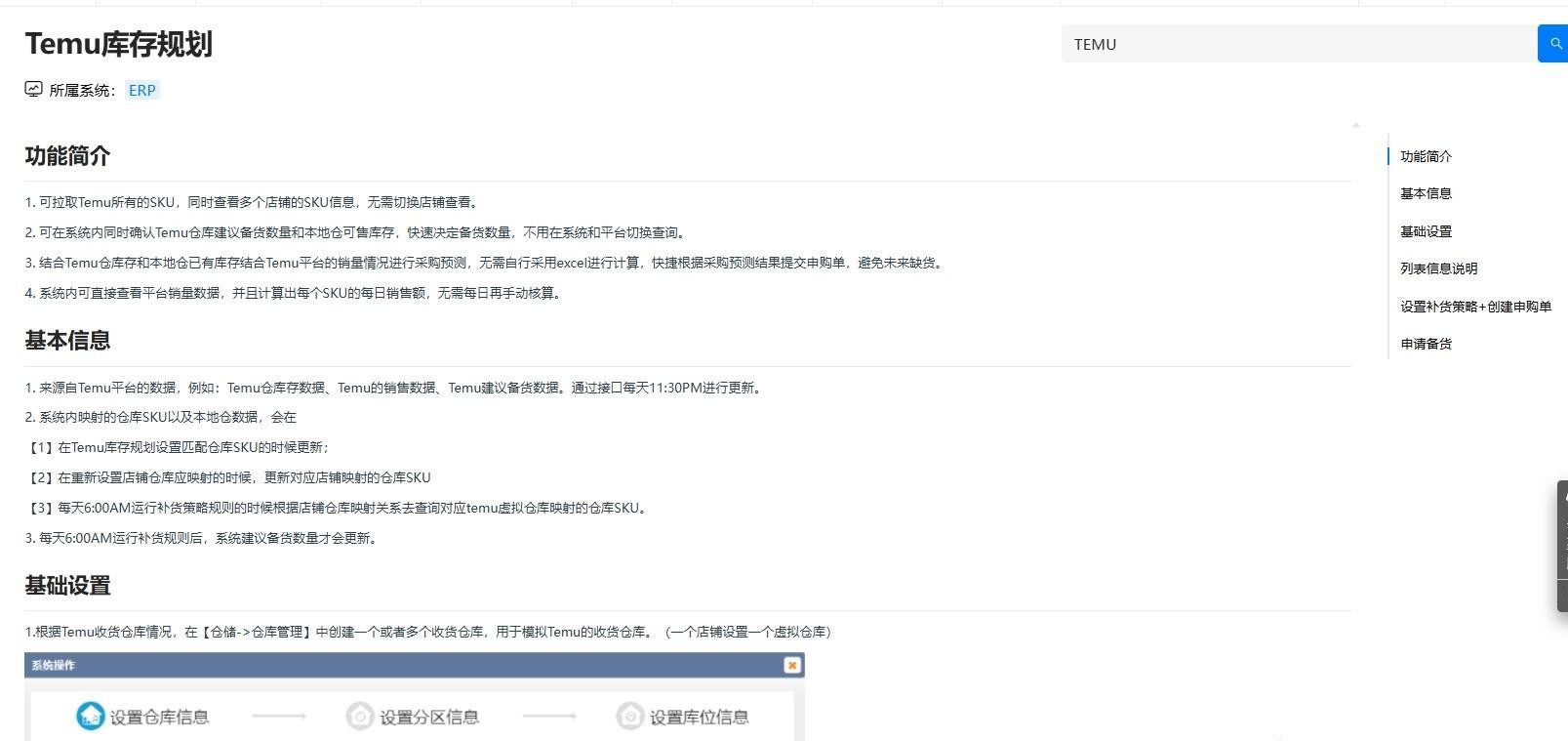Viewport: 1568px width, 741px height.
Task: Jump to 基础设置 in the outline
Action: coord(1426,231)
